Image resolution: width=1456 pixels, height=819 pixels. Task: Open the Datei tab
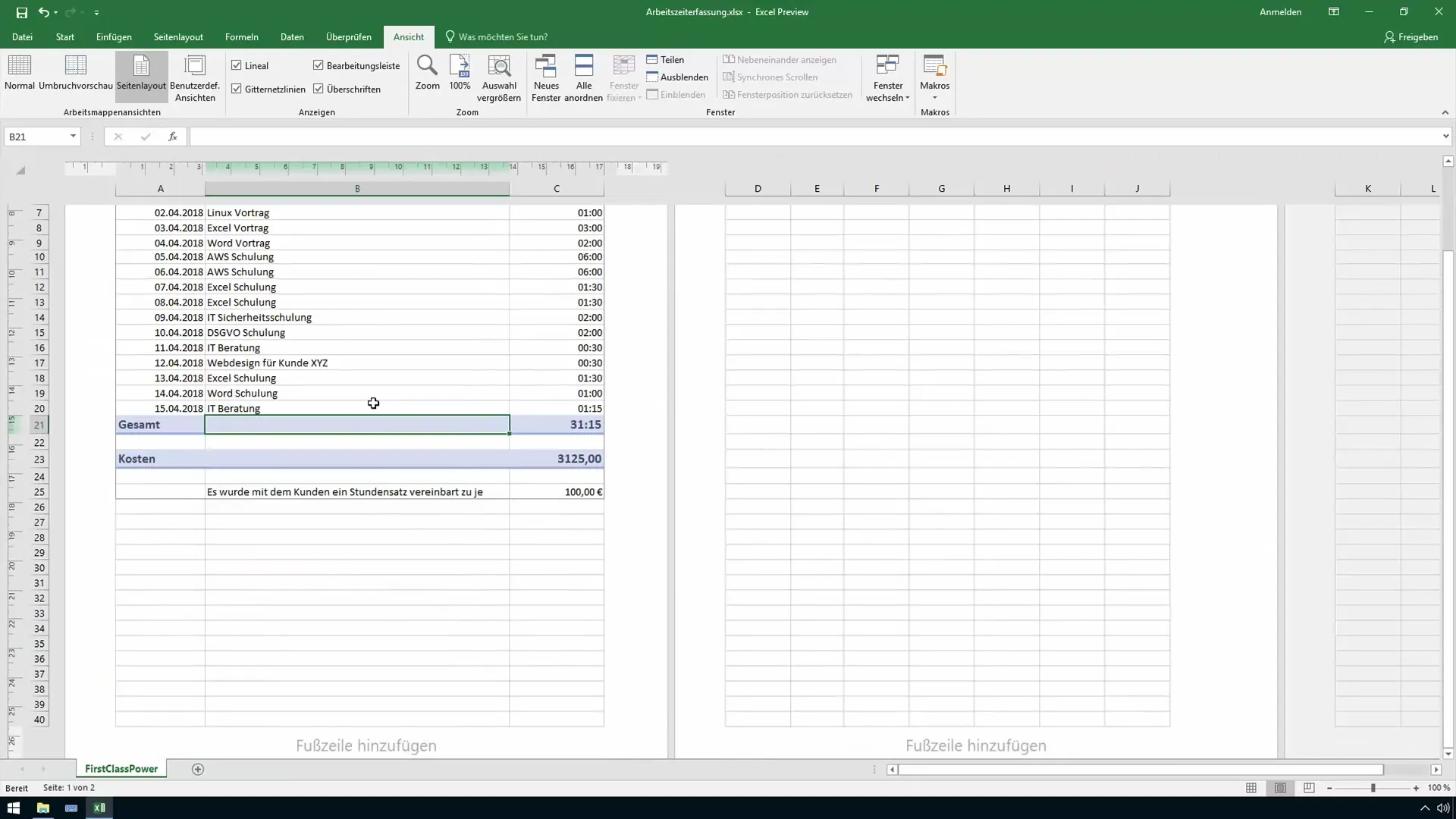[22, 37]
